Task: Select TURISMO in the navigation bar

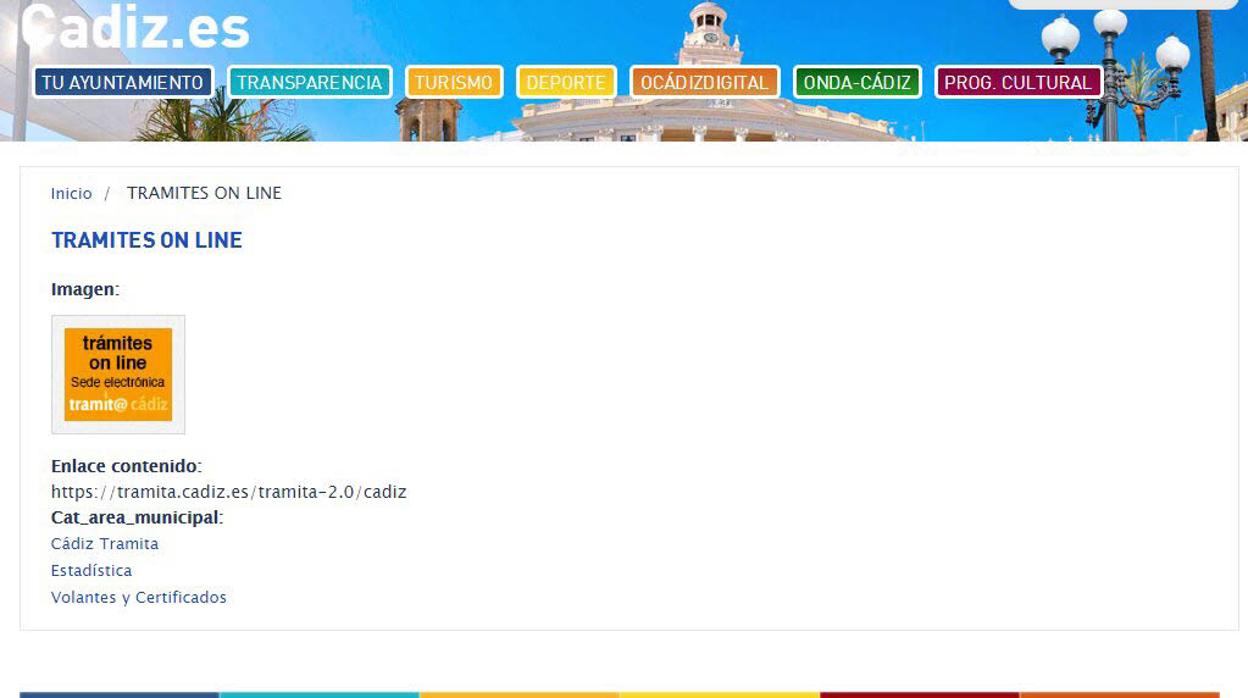Action: pos(454,82)
